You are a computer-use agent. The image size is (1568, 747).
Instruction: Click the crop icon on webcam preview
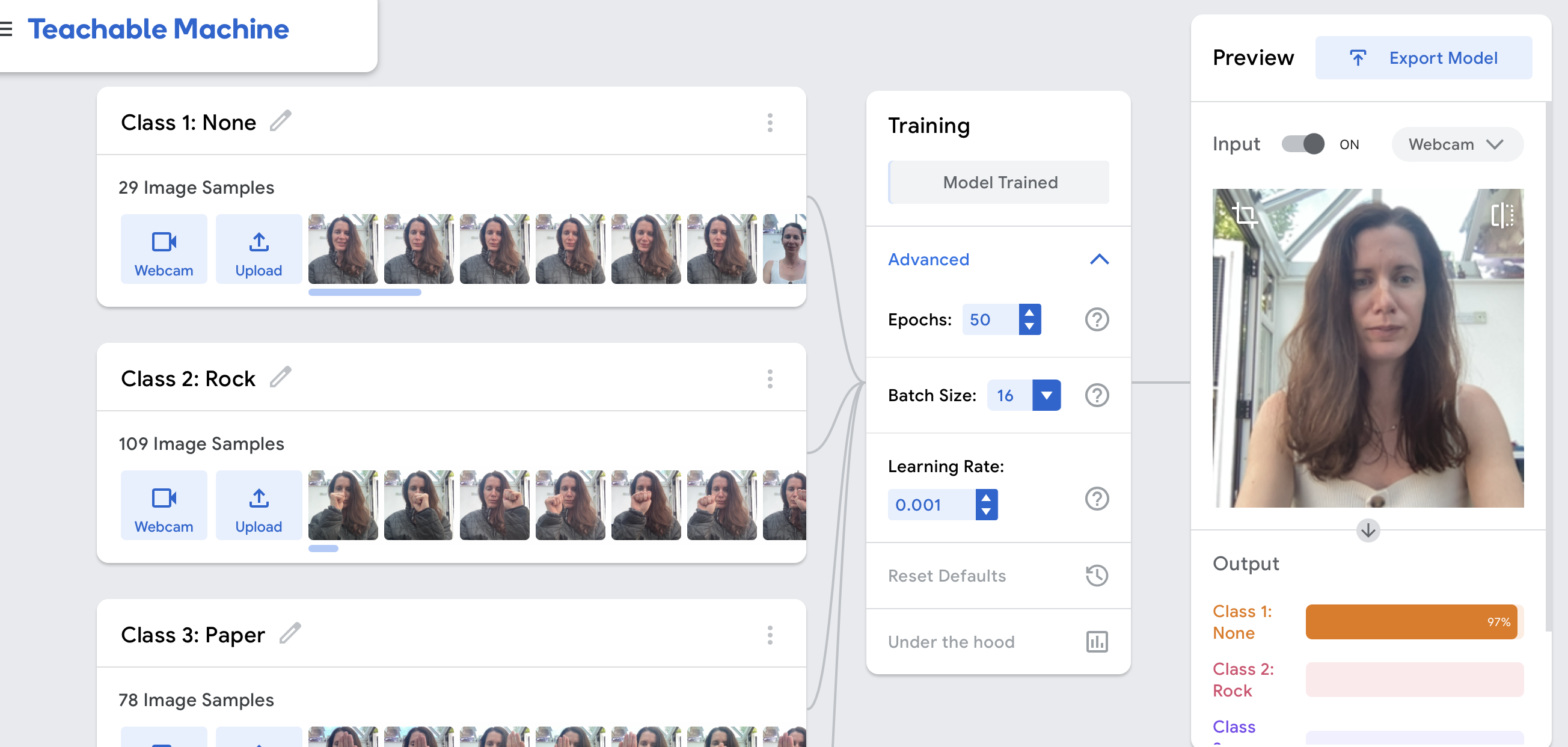coord(1245,214)
